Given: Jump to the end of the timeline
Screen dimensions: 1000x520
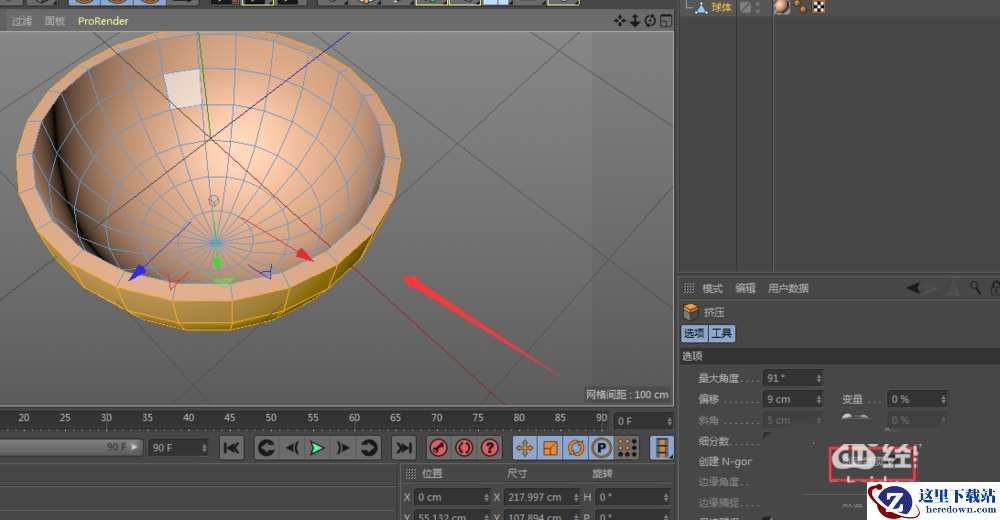Looking at the screenshot, I should coord(403,448).
